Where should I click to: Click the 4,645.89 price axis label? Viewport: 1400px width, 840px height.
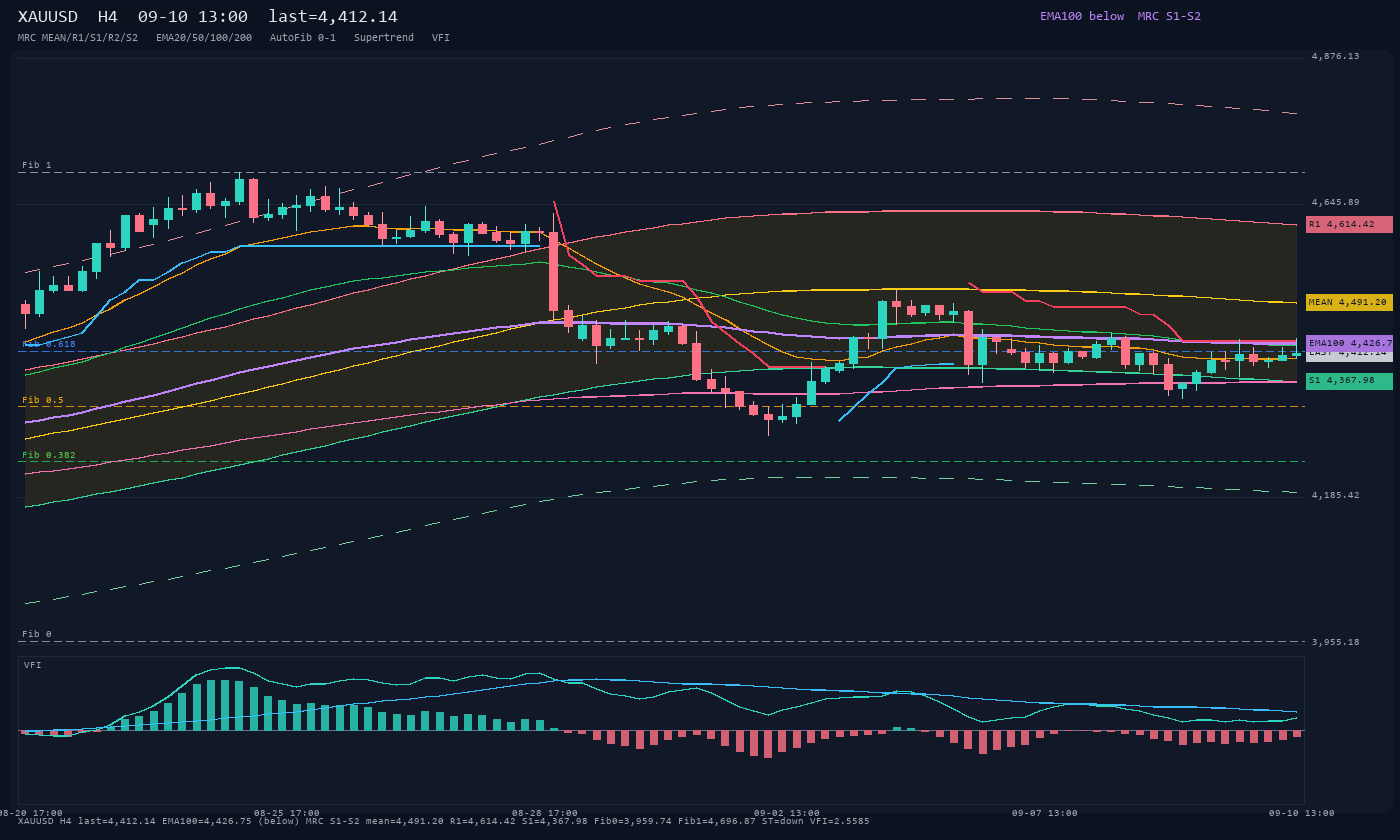(1335, 203)
